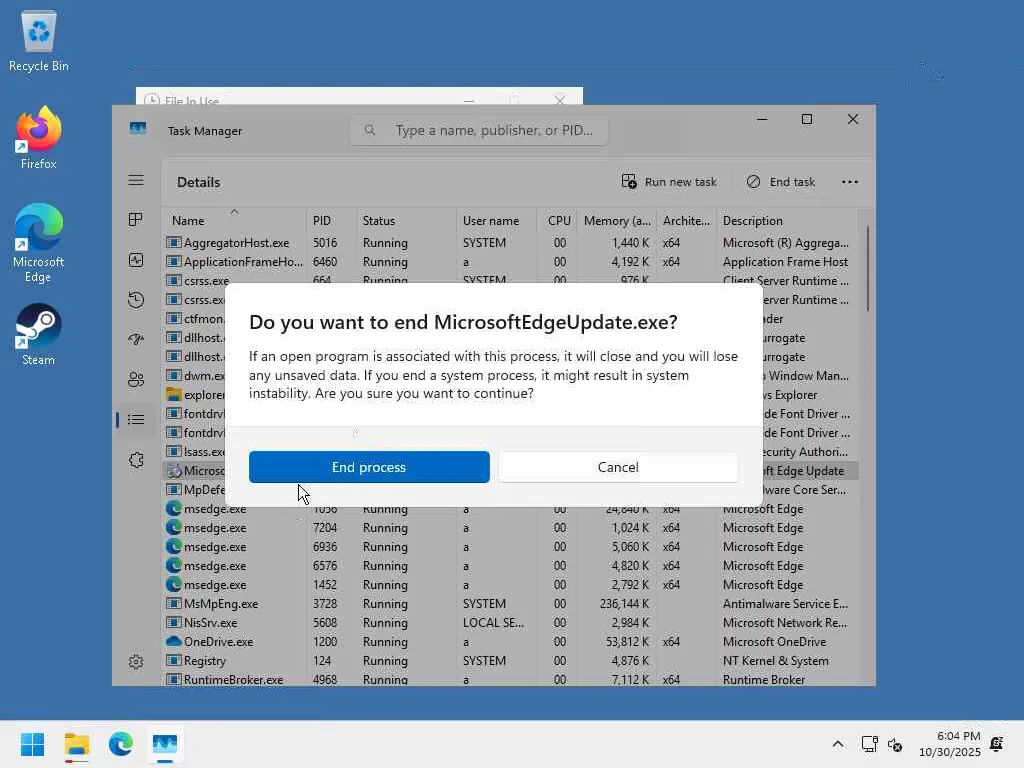Select Details page icon in sidebar
Screen dimensions: 1024x768
pos(136,419)
